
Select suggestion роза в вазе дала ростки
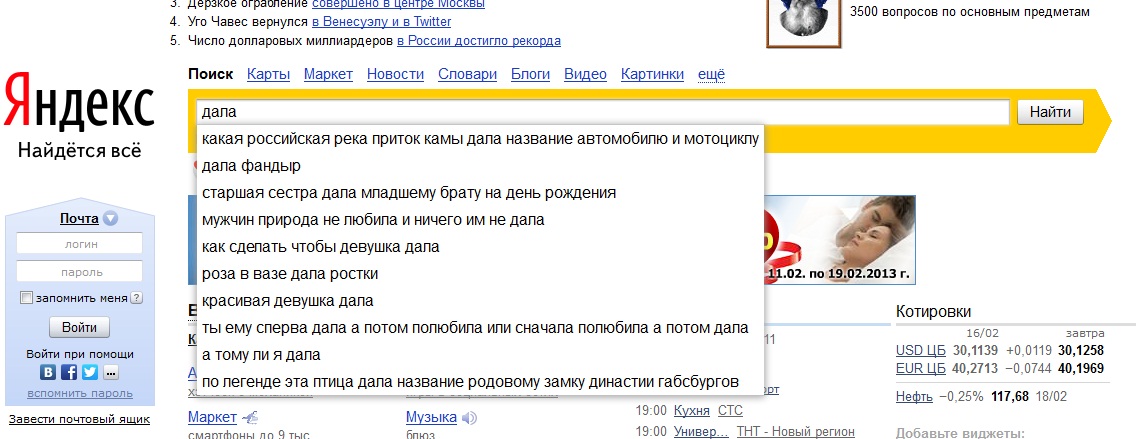click(480, 274)
